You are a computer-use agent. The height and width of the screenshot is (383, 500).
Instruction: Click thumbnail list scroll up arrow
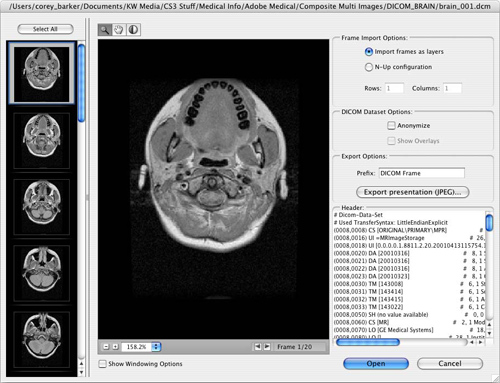[81, 364]
